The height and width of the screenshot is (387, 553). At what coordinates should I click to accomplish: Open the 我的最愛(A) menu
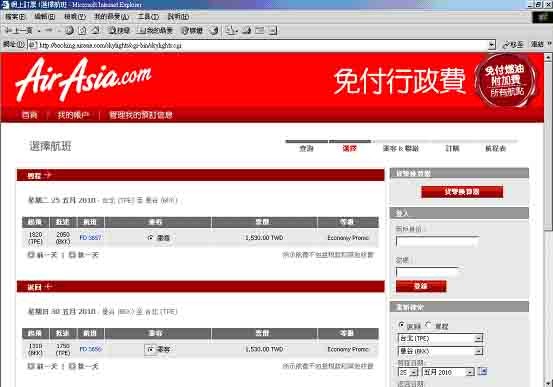111,16
